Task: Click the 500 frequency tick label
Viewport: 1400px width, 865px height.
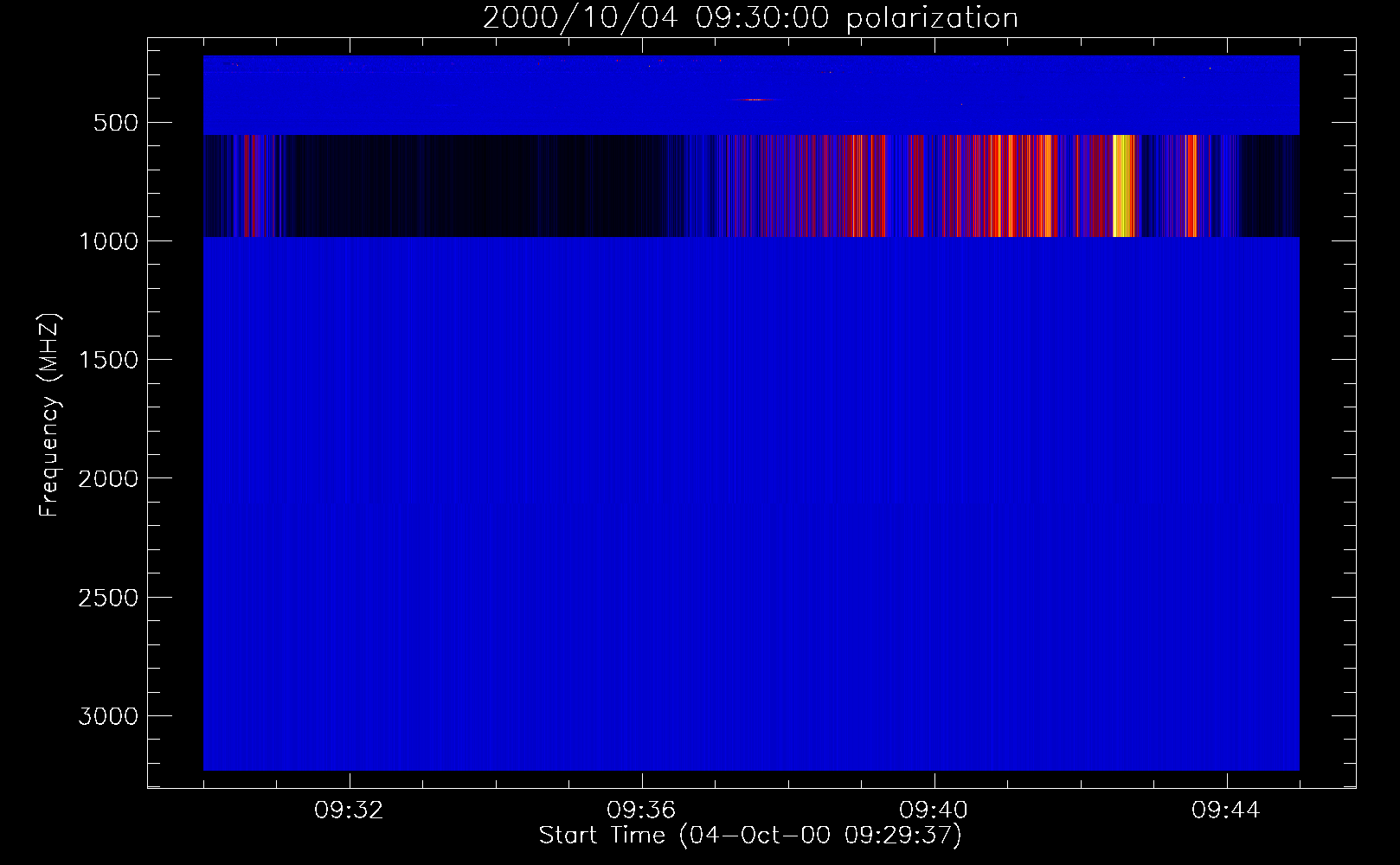Action: pyautogui.click(x=116, y=123)
